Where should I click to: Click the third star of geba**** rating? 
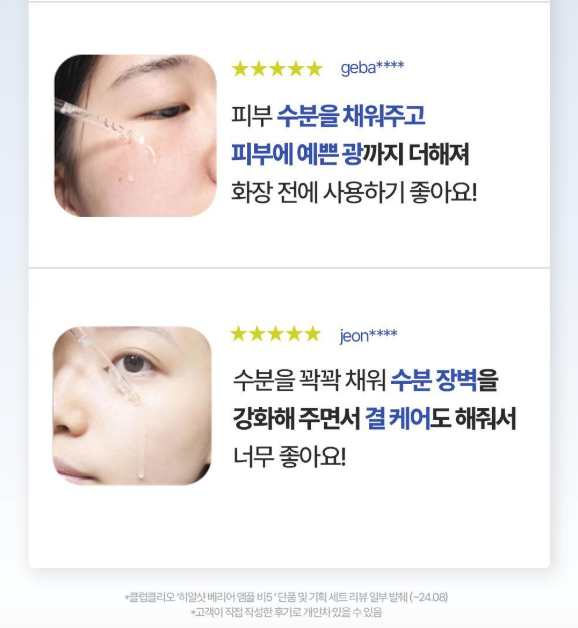(x=277, y=69)
